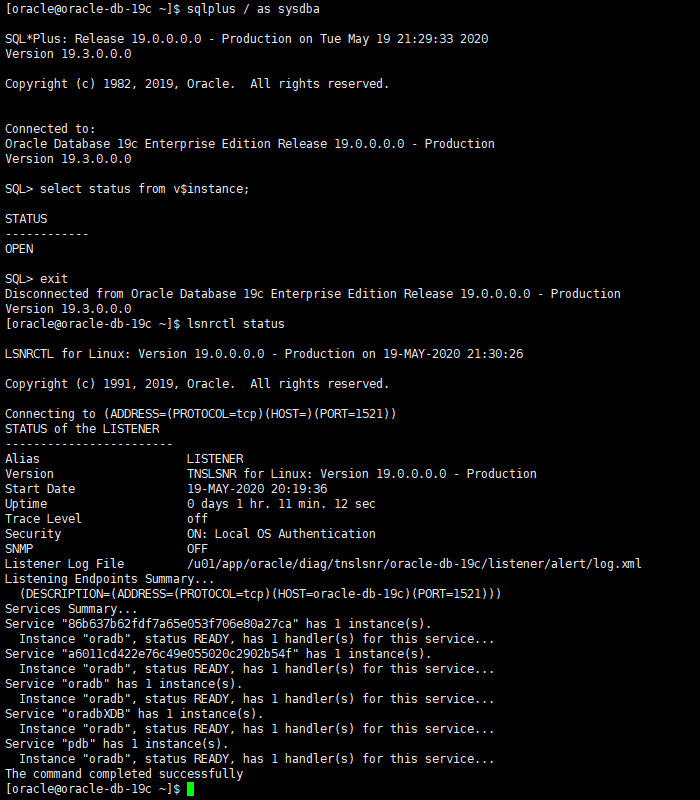Click the Security 'ON: Local OS Authentication' text
This screenshot has width=700, height=800.
(281, 534)
